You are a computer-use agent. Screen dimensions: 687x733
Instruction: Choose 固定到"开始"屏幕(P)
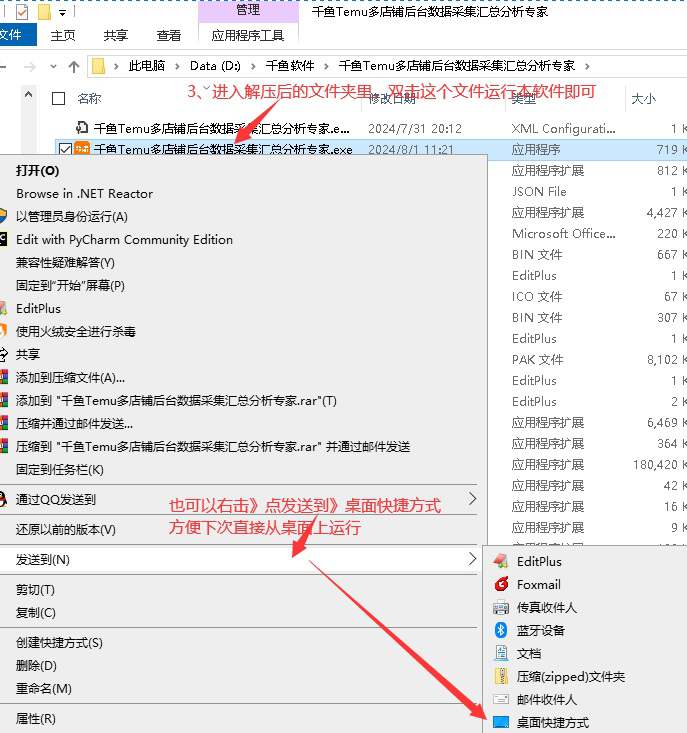coord(70,285)
